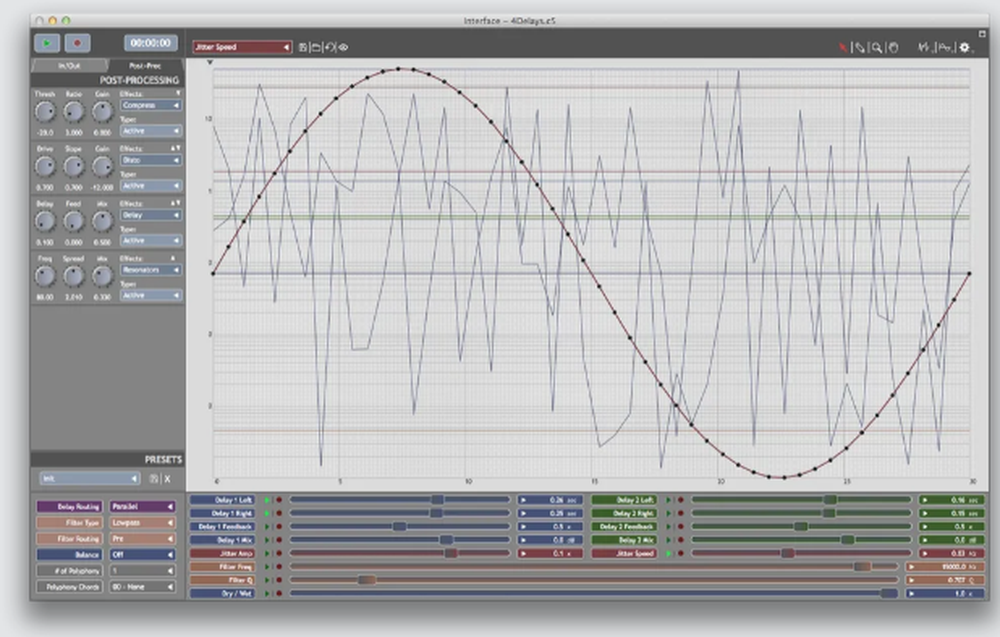1000x637 pixels.
Task: Toggle Filter Freq automation play arrow
Action: click(268, 567)
